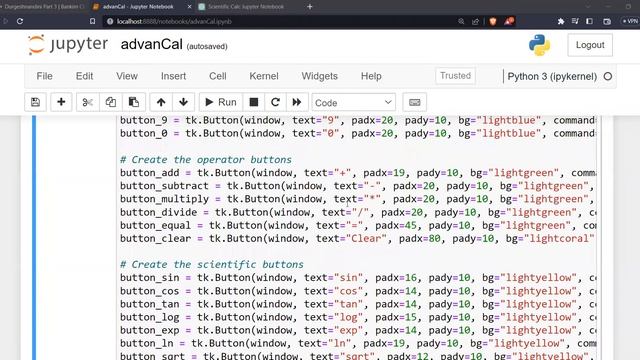
Task: Click the share icon in address bar
Action: tap(476, 21)
